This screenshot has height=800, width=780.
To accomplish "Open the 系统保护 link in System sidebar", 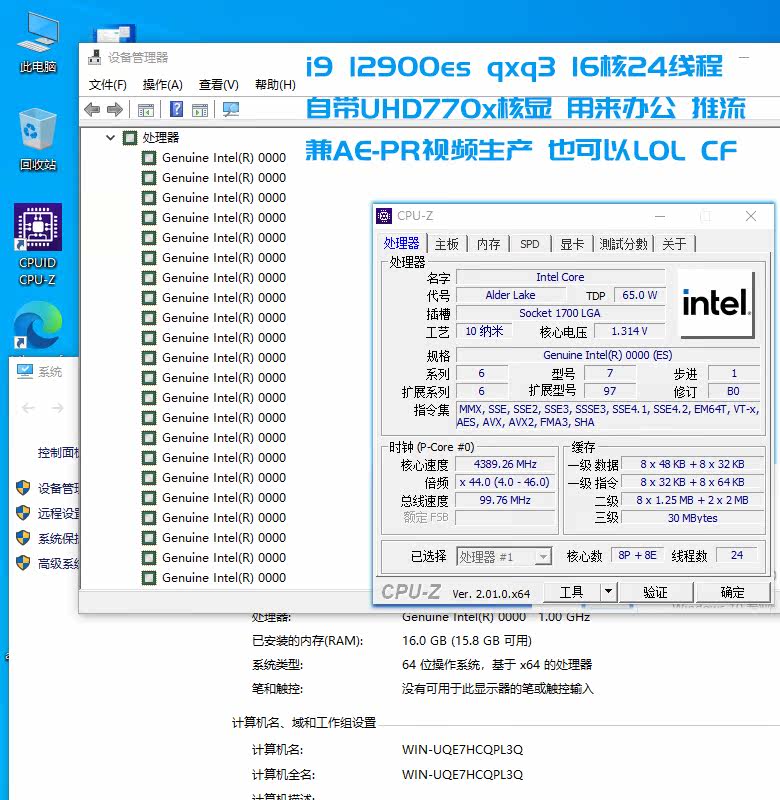I will pos(58,538).
